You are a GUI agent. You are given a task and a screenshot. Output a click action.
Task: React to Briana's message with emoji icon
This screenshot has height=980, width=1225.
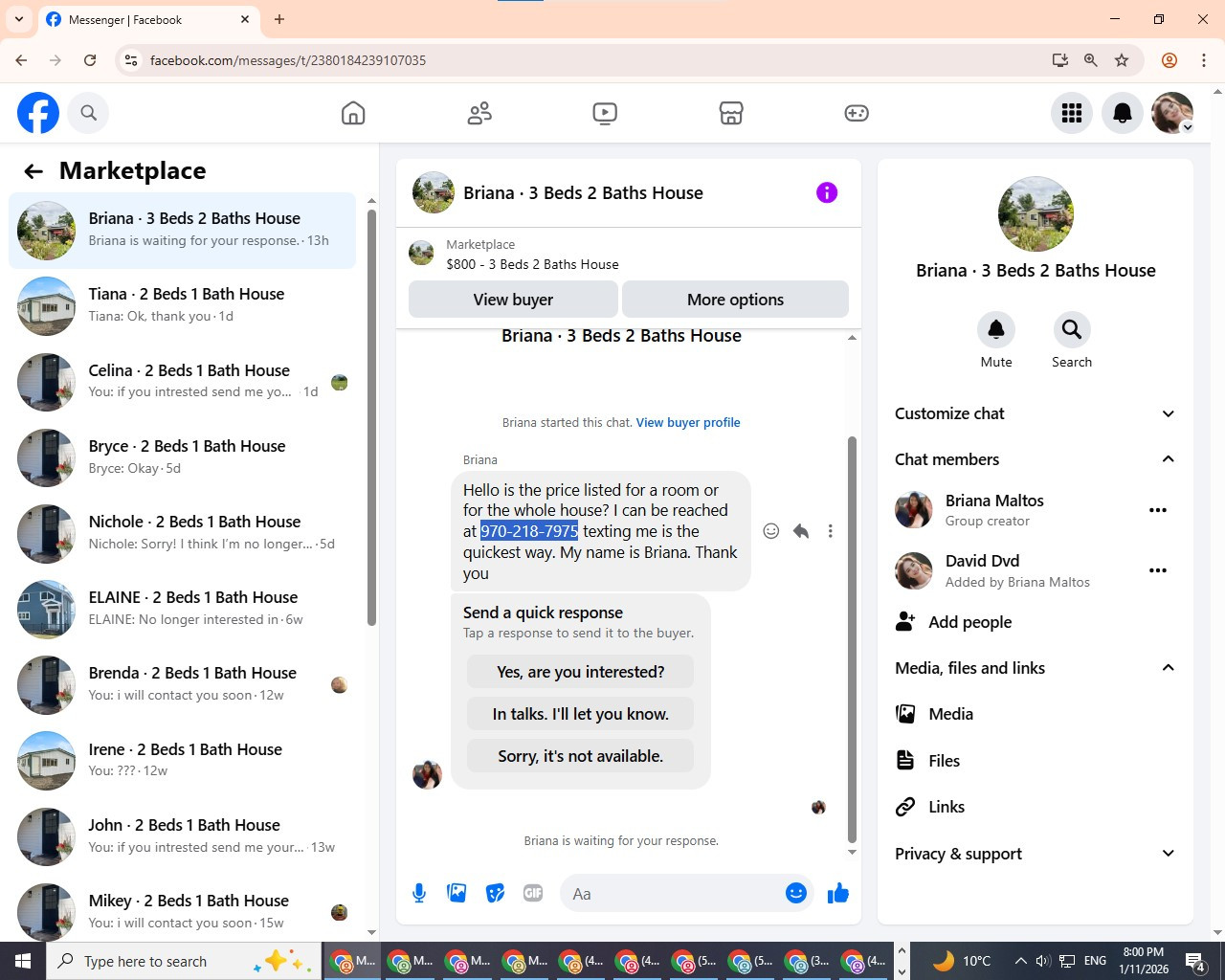(771, 531)
